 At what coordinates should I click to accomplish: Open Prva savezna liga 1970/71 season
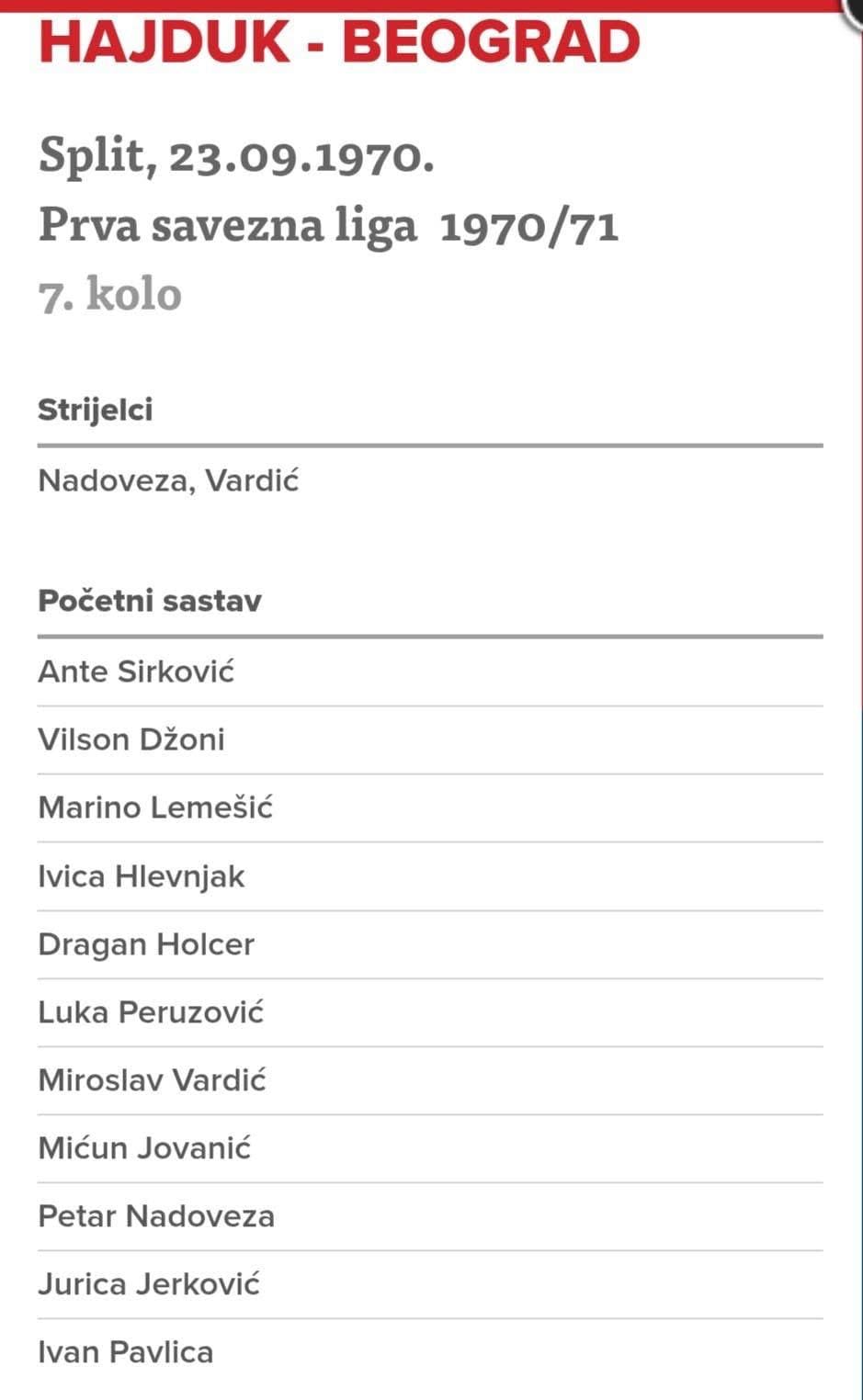tap(328, 225)
